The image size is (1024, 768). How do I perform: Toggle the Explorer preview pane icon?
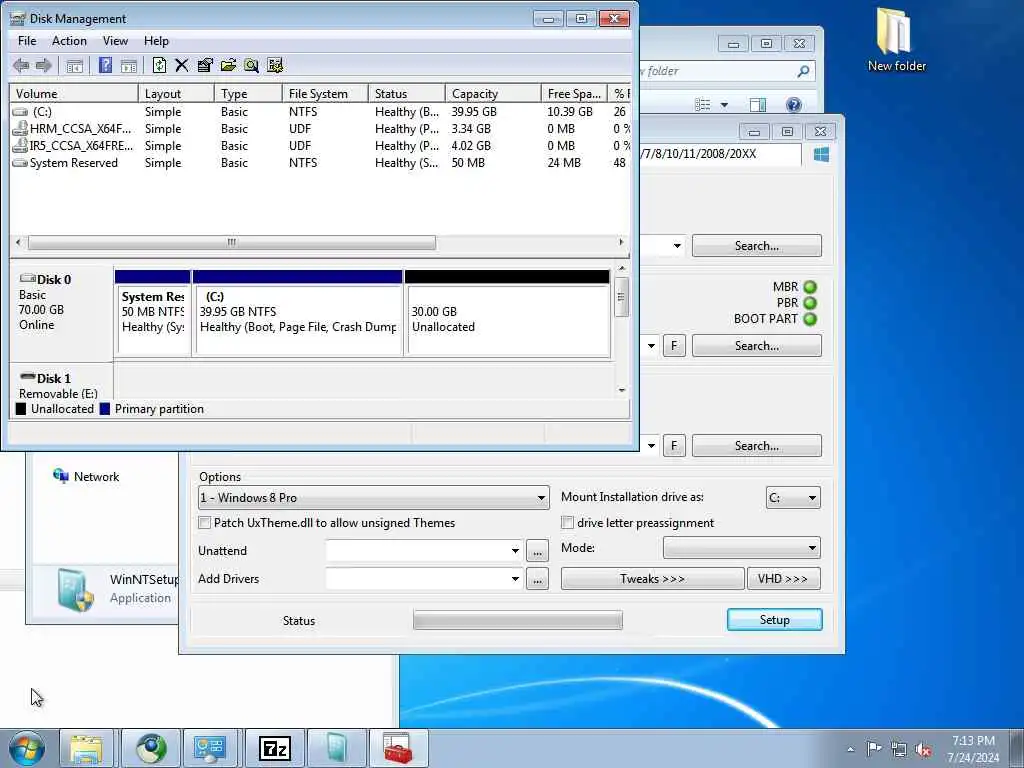(758, 104)
